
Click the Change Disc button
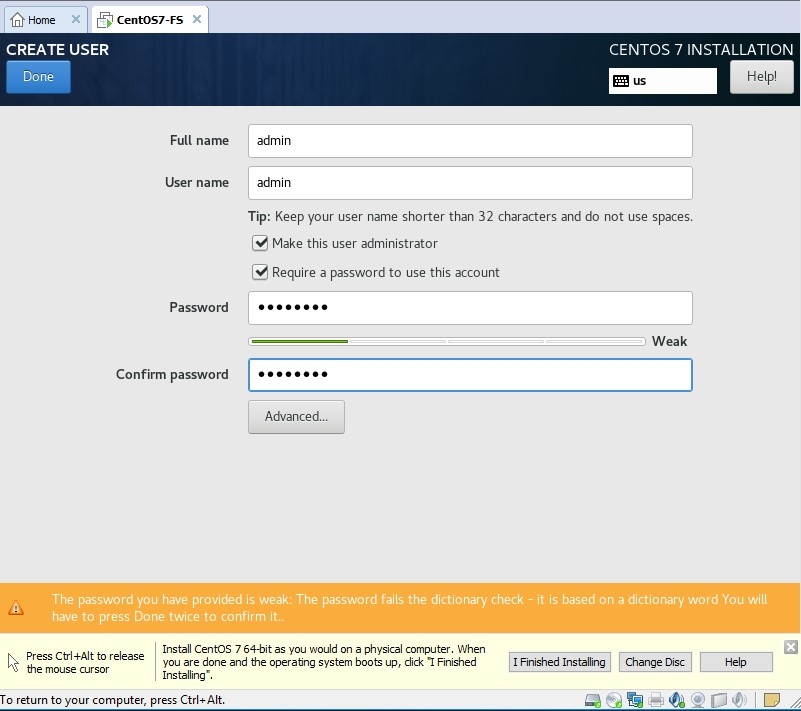(655, 662)
